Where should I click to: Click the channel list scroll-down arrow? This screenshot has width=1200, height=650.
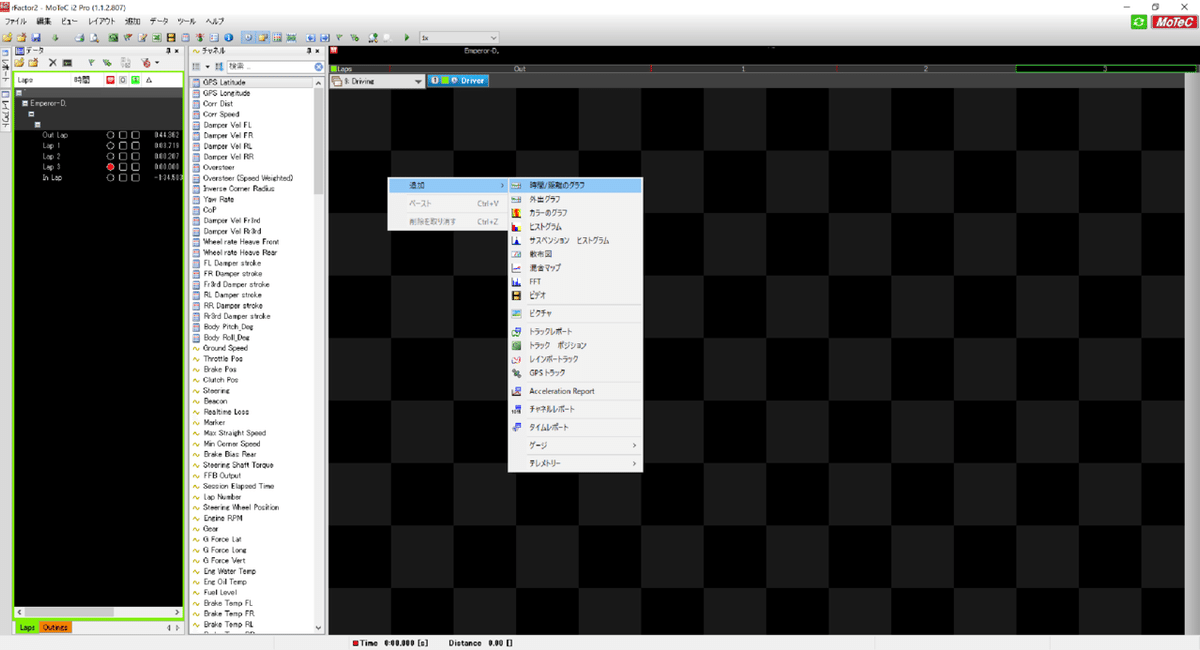click(320, 627)
